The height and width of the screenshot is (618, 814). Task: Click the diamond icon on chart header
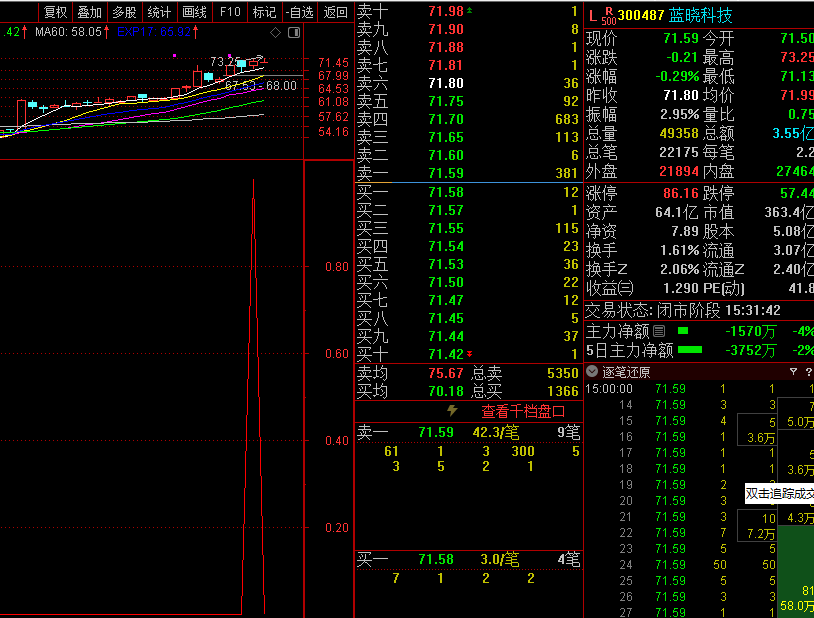click(275, 32)
